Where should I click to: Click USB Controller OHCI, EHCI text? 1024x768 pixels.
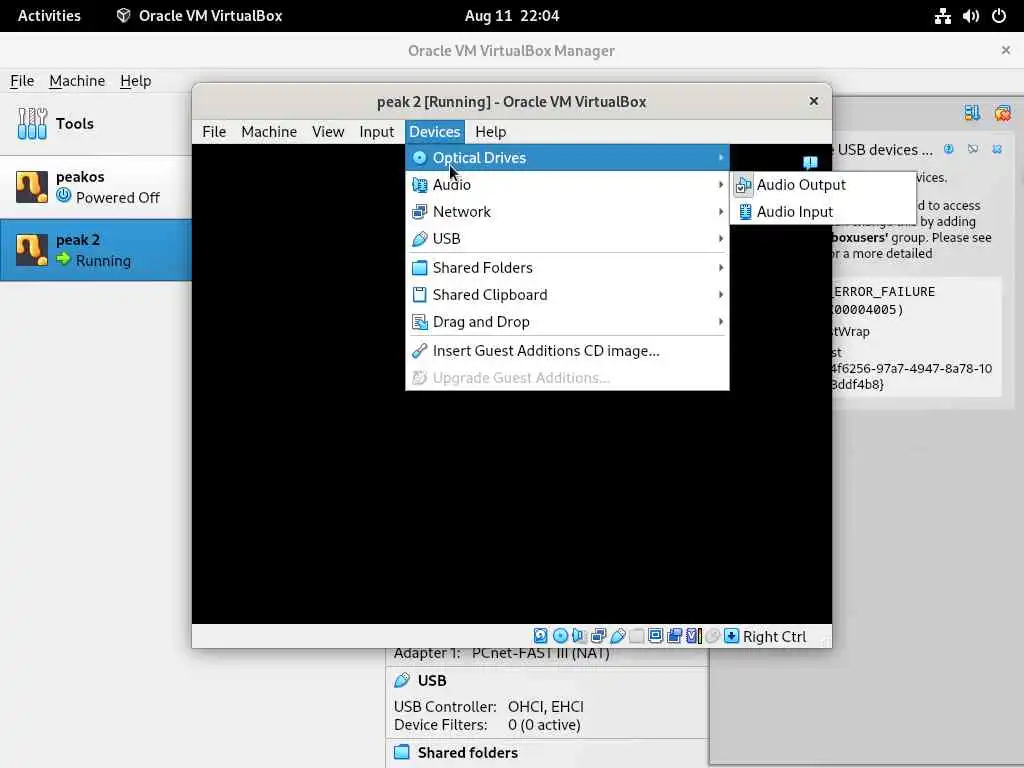click(x=489, y=707)
